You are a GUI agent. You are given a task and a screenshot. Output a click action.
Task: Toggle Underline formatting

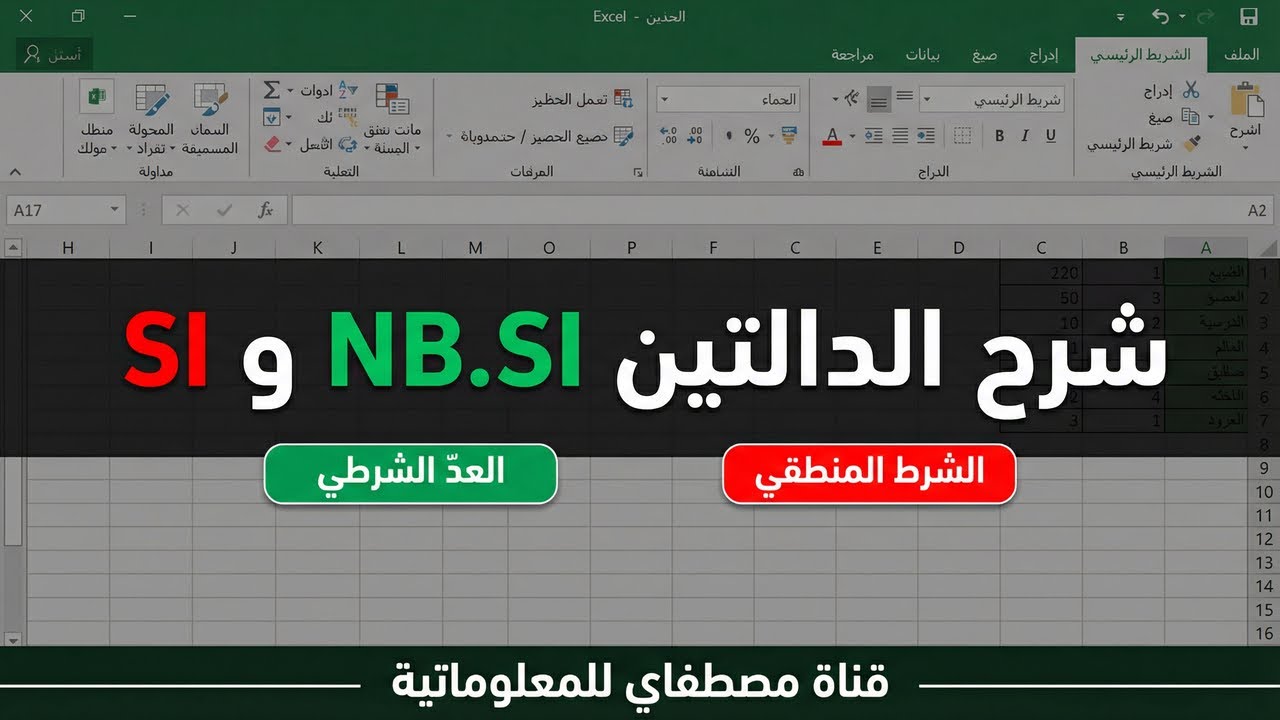coord(1051,136)
